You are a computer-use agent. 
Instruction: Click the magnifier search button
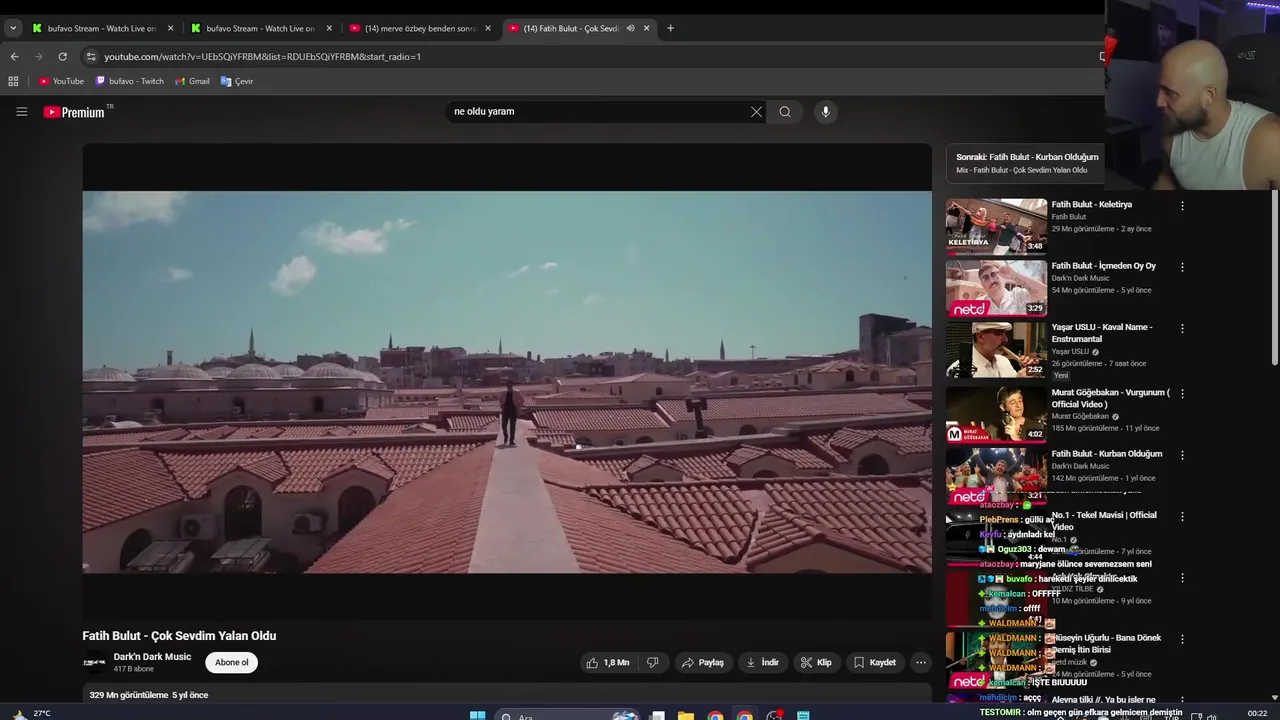[785, 112]
